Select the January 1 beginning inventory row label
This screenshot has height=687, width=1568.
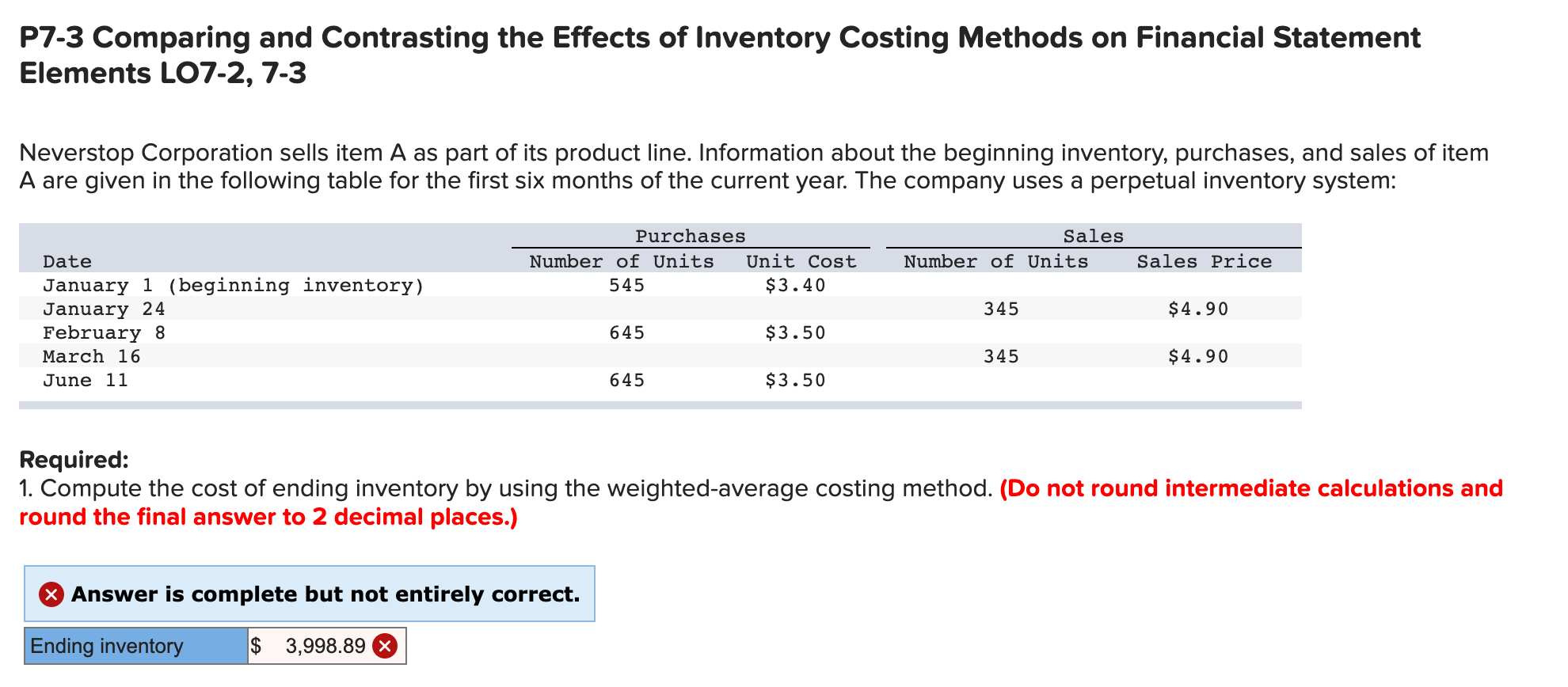[234, 285]
